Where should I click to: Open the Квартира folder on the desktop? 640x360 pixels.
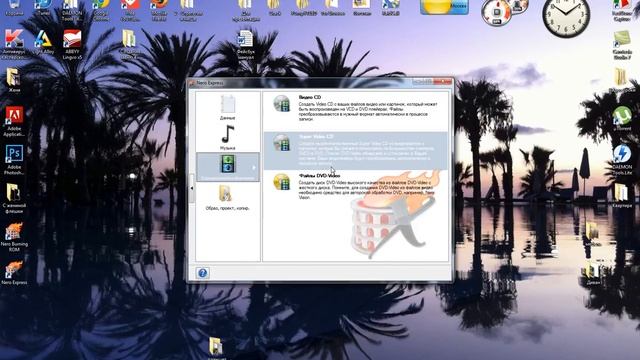click(x=622, y=196)
